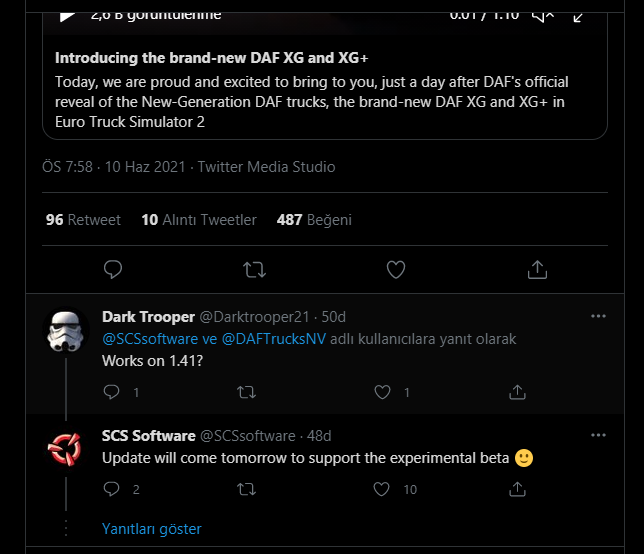View the 96 Retweet list
644x554 pixels.
pyautogui.click(x=83, y=220)
